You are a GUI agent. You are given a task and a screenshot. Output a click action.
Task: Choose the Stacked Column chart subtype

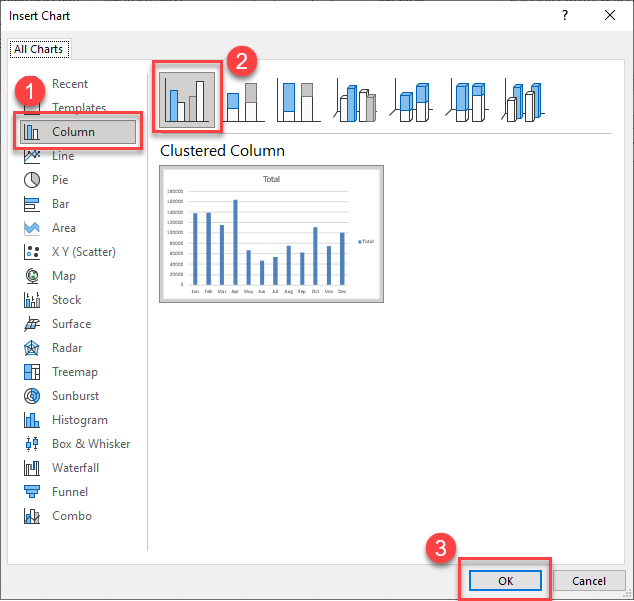(244, 101)
